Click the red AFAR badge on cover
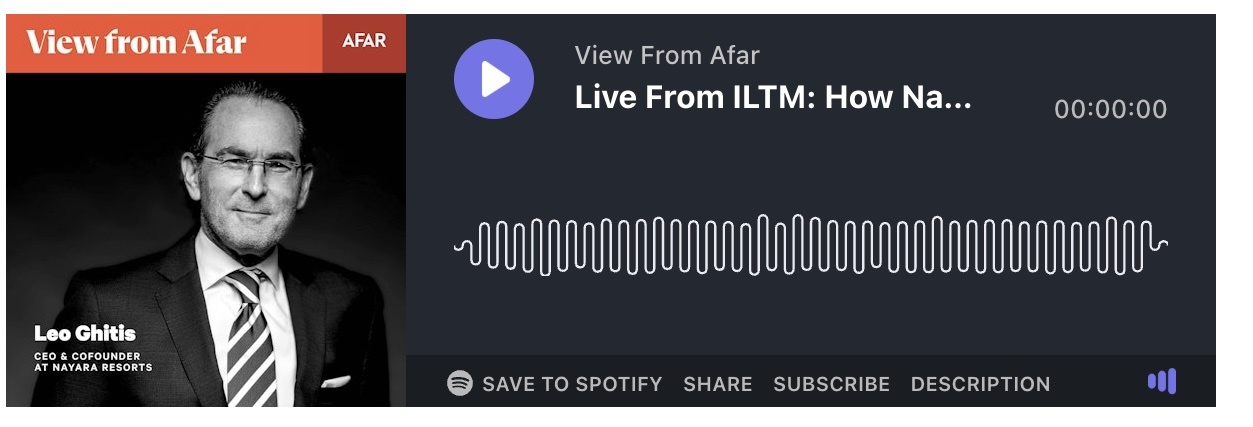Viewport: 1253px width, 427px height. coord(364,42)
